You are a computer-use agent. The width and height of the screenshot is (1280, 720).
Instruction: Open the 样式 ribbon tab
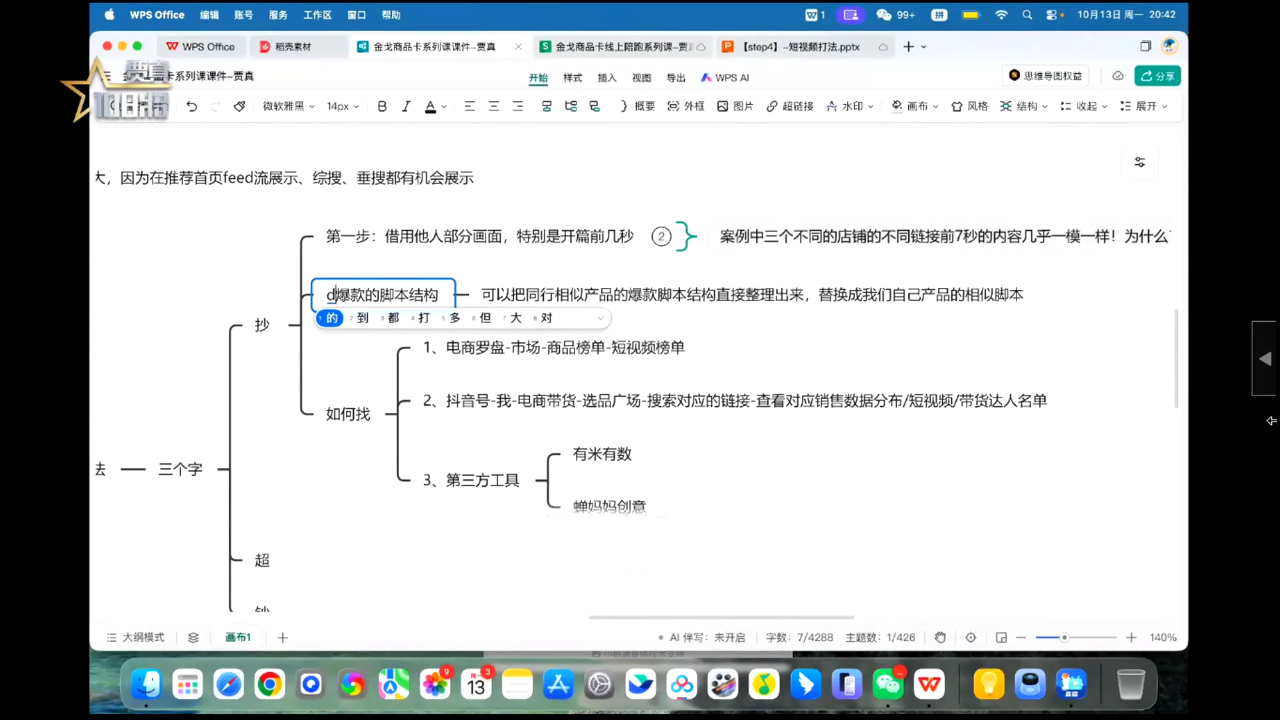point(573,77)
